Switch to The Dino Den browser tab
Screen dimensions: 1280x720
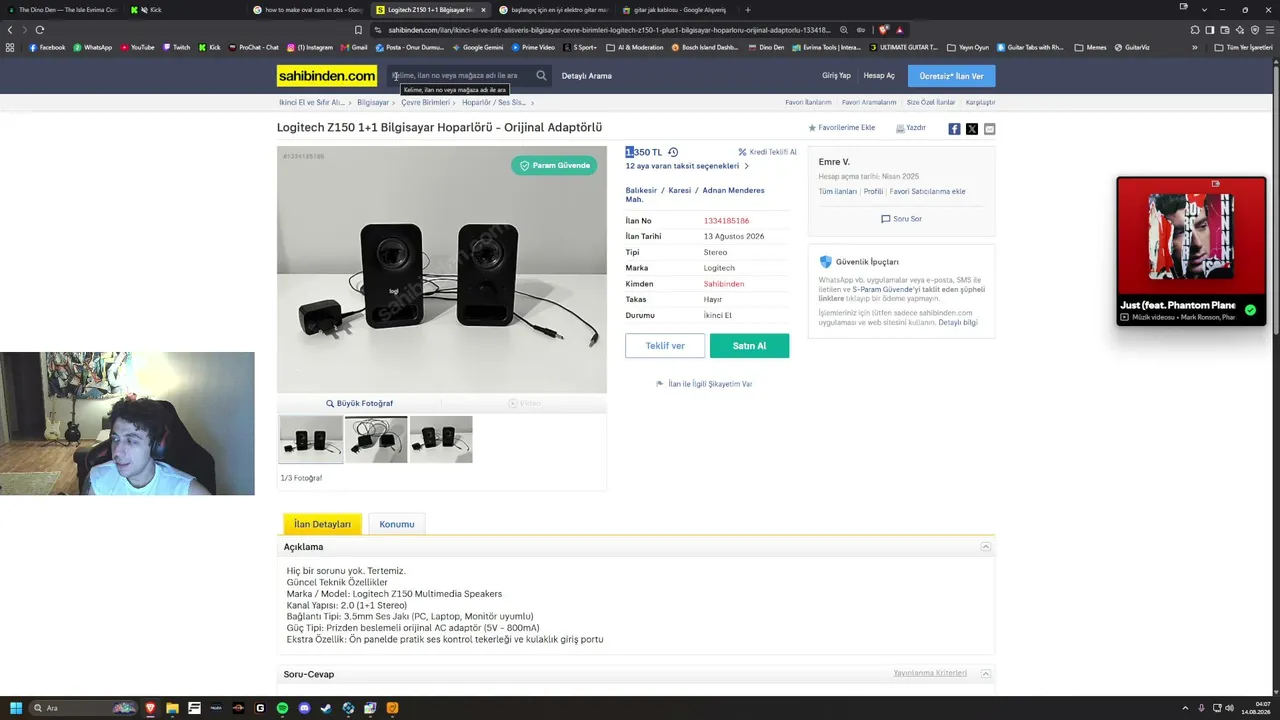[64, 10]
